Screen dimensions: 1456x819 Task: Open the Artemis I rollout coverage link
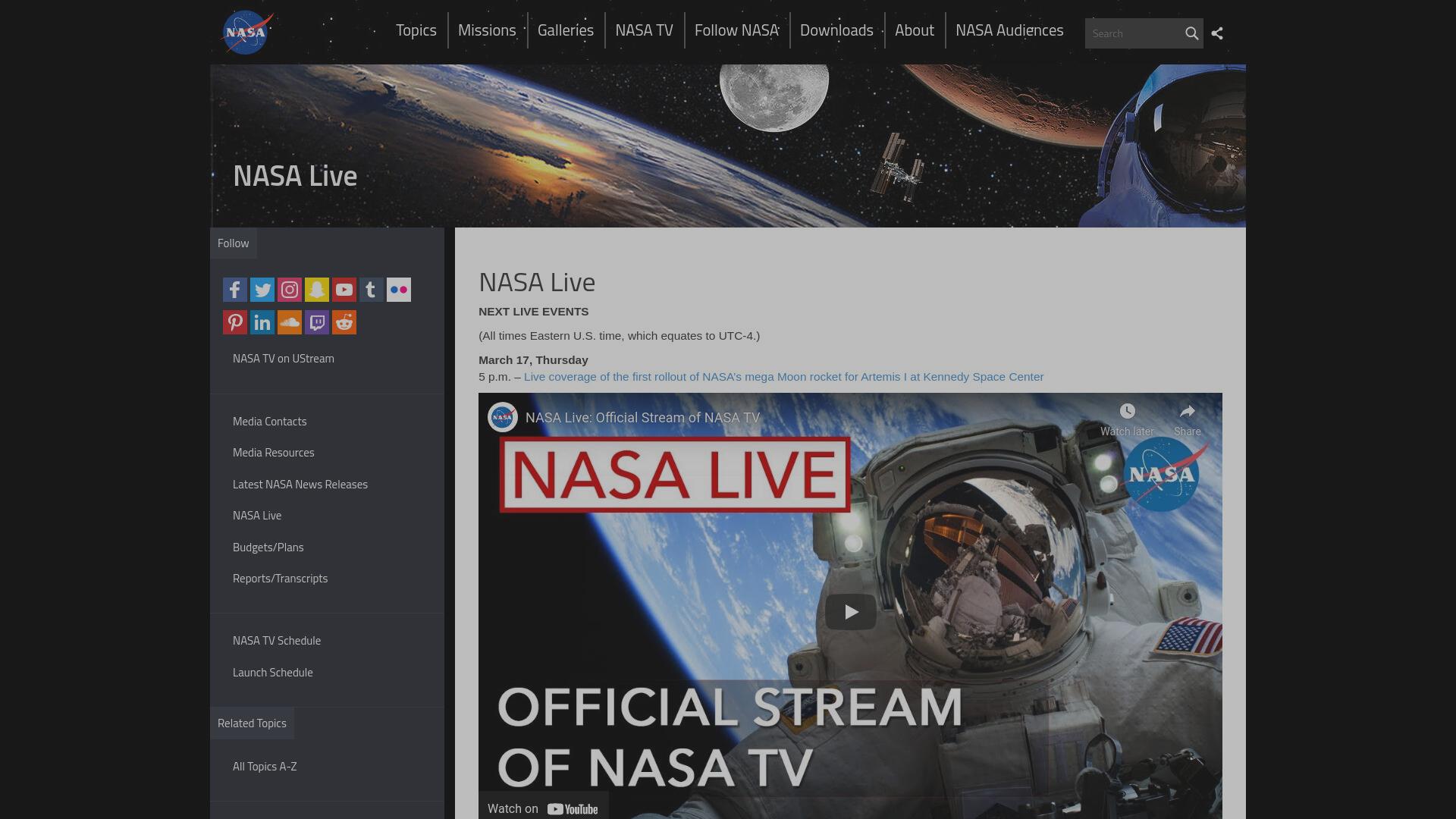coord(783,377)
